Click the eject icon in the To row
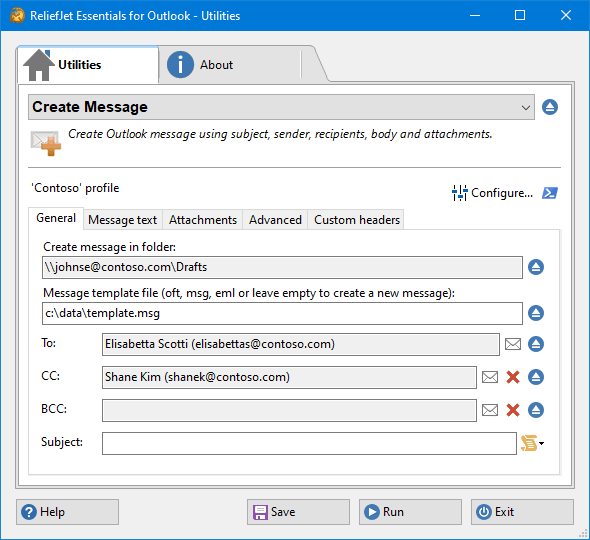The image size is (590, 540). click(536, 344)
